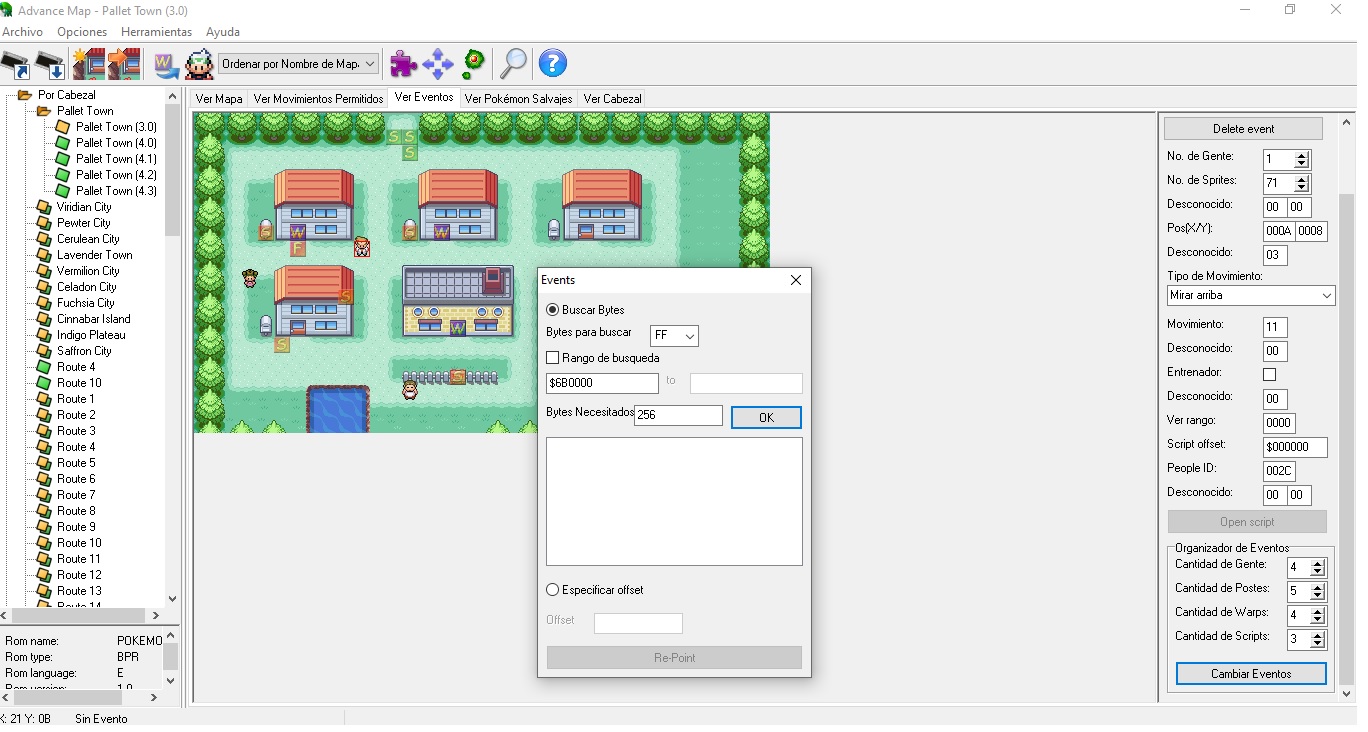
Task: Open the Ordenar por Nombre de Mapa dropdown
Action: click(299, 64)
